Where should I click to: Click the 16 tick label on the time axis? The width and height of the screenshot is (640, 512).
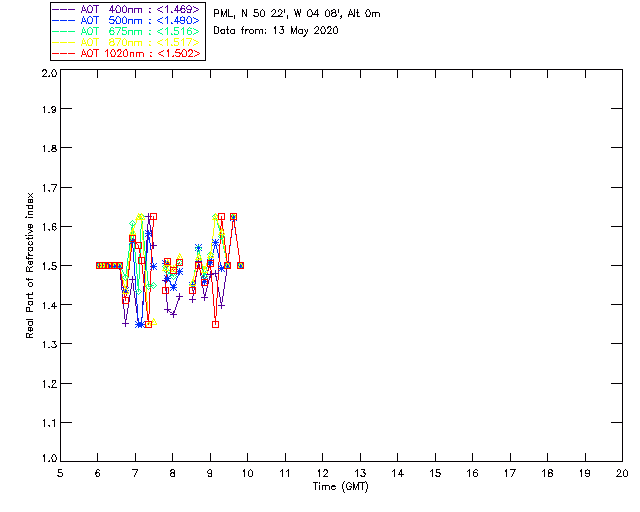point(472,473)
